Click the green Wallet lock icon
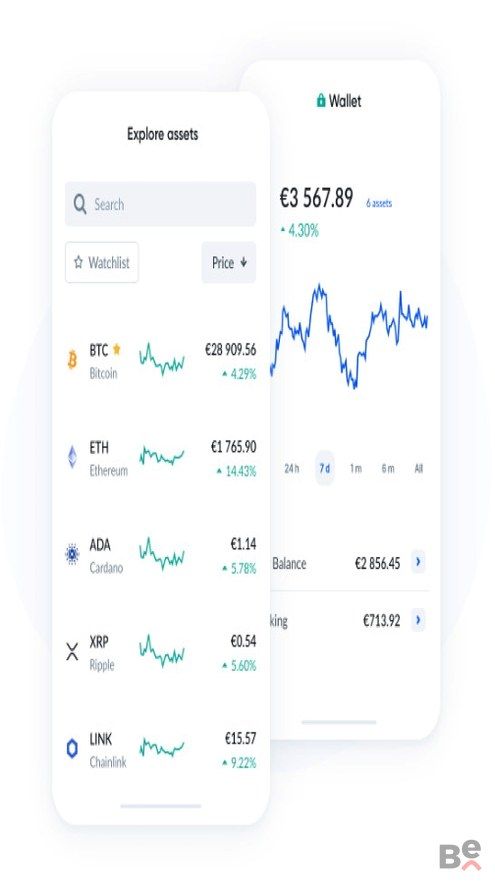The height and width of the screenshot is (891, 495). point(321,101)
